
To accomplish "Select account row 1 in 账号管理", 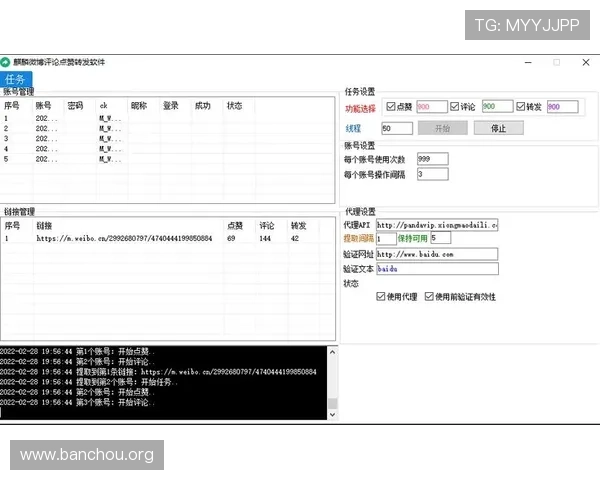I will pos(167,119).
